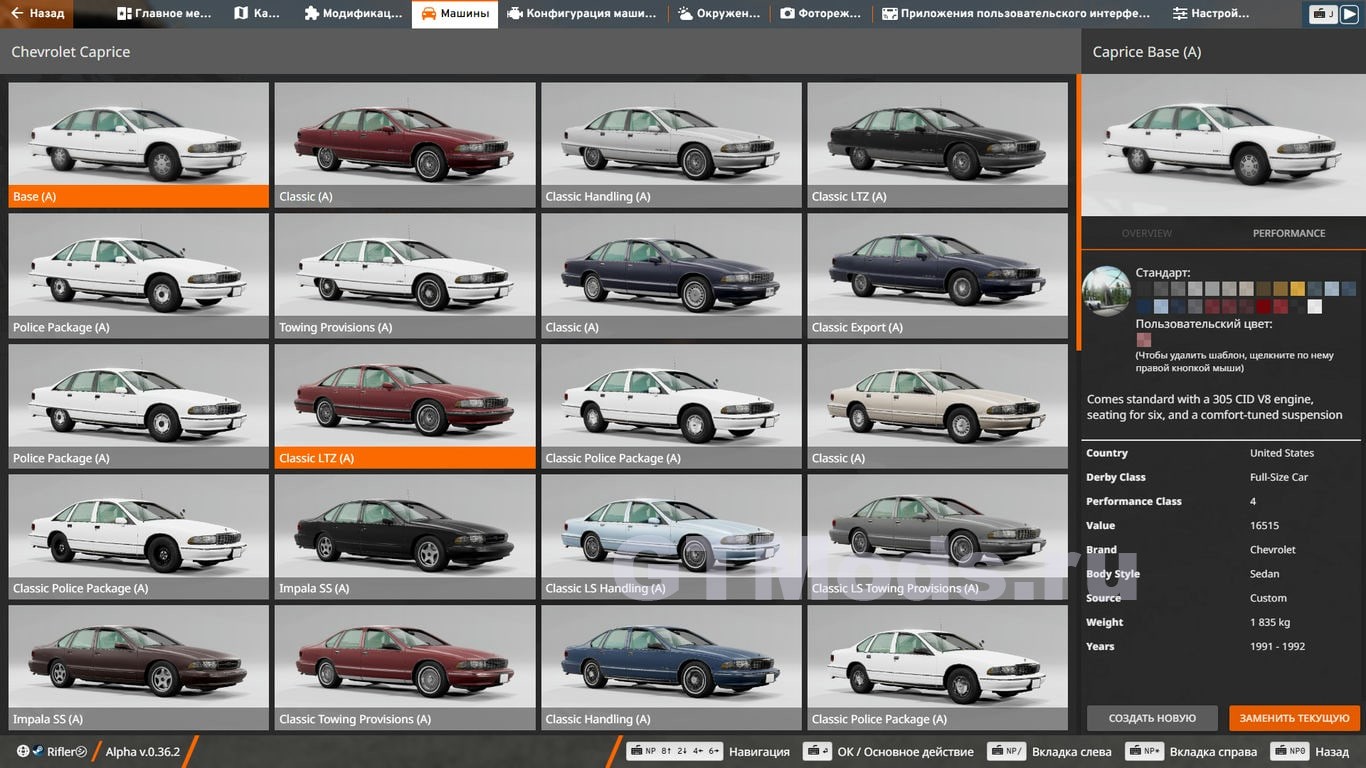The width and height of the screenshot is (1366, 768).
Task: Select the bright red standard color swatch
Action: pyautogui.click(x=1264, y=306)
